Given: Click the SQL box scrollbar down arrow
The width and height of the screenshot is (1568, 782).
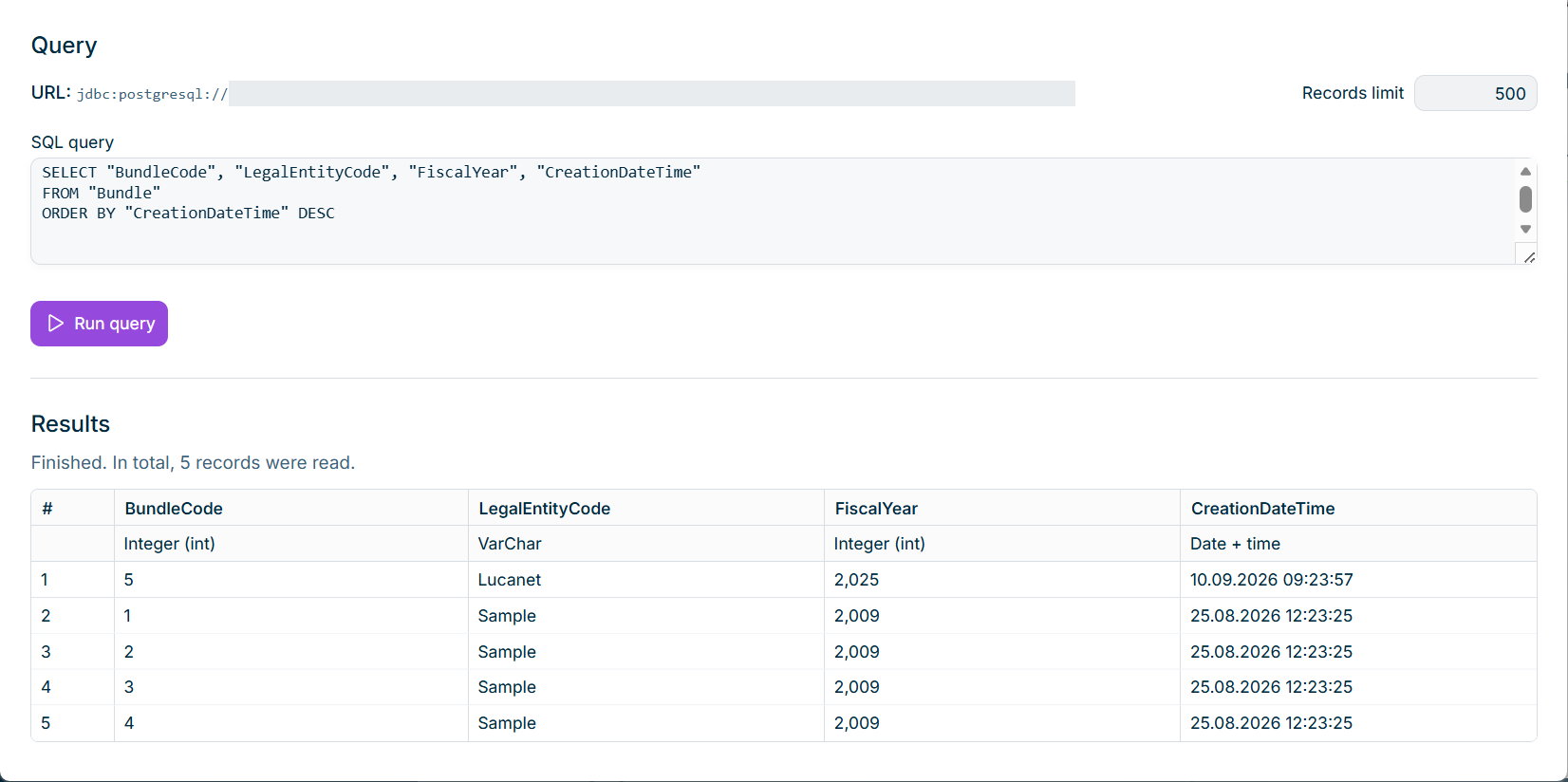Looking at the screenshot, I should click(1525, 229).
